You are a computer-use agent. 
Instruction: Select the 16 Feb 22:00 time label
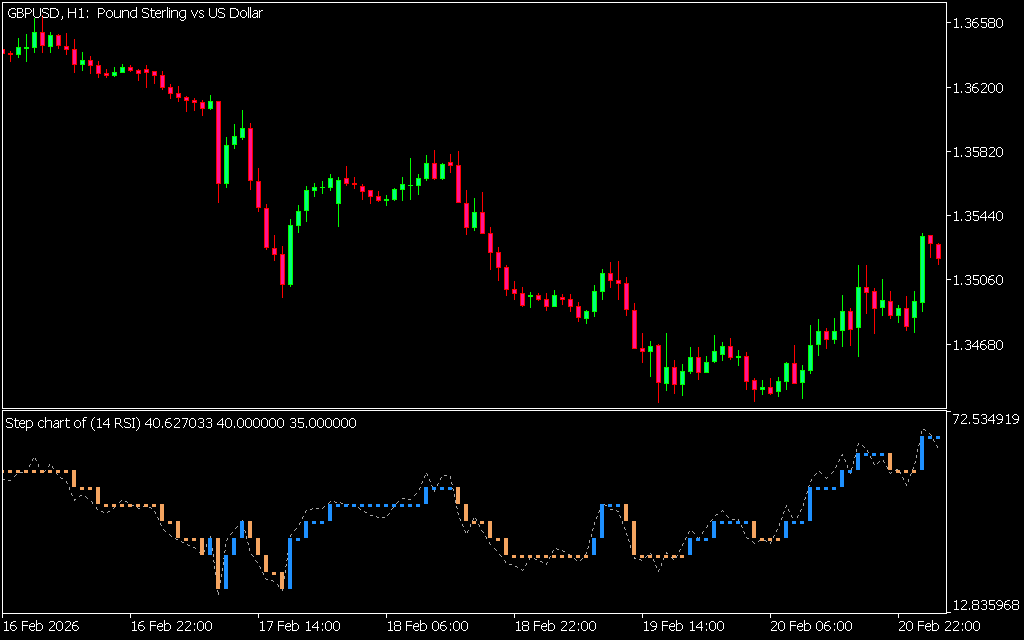(x=172, y=627)
